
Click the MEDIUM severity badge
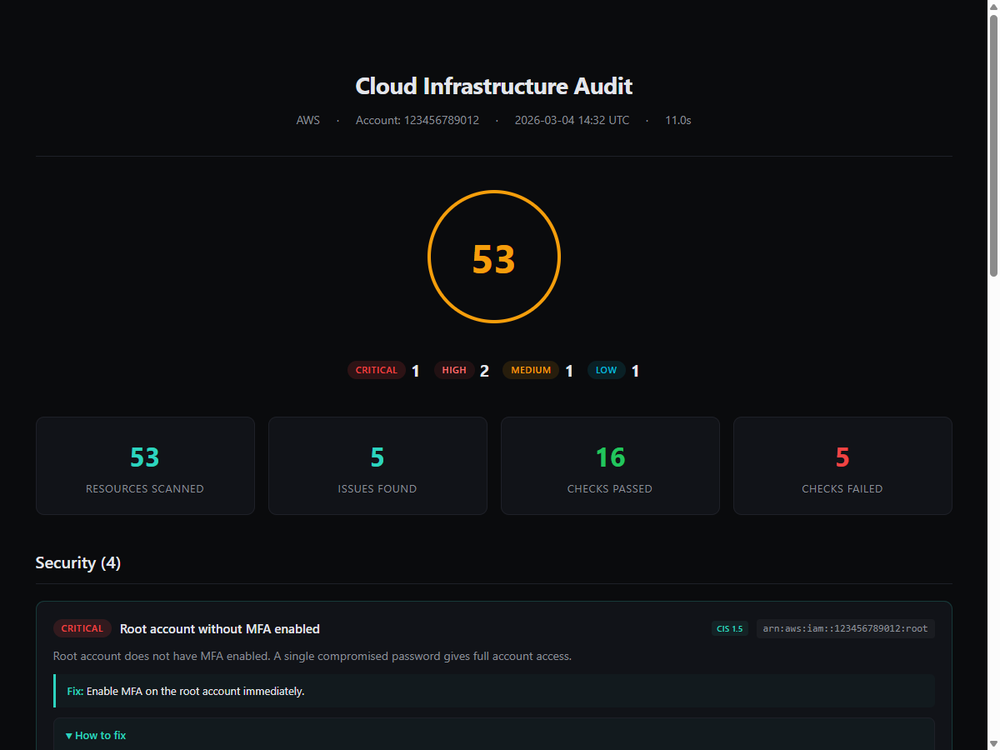point(530,370)
